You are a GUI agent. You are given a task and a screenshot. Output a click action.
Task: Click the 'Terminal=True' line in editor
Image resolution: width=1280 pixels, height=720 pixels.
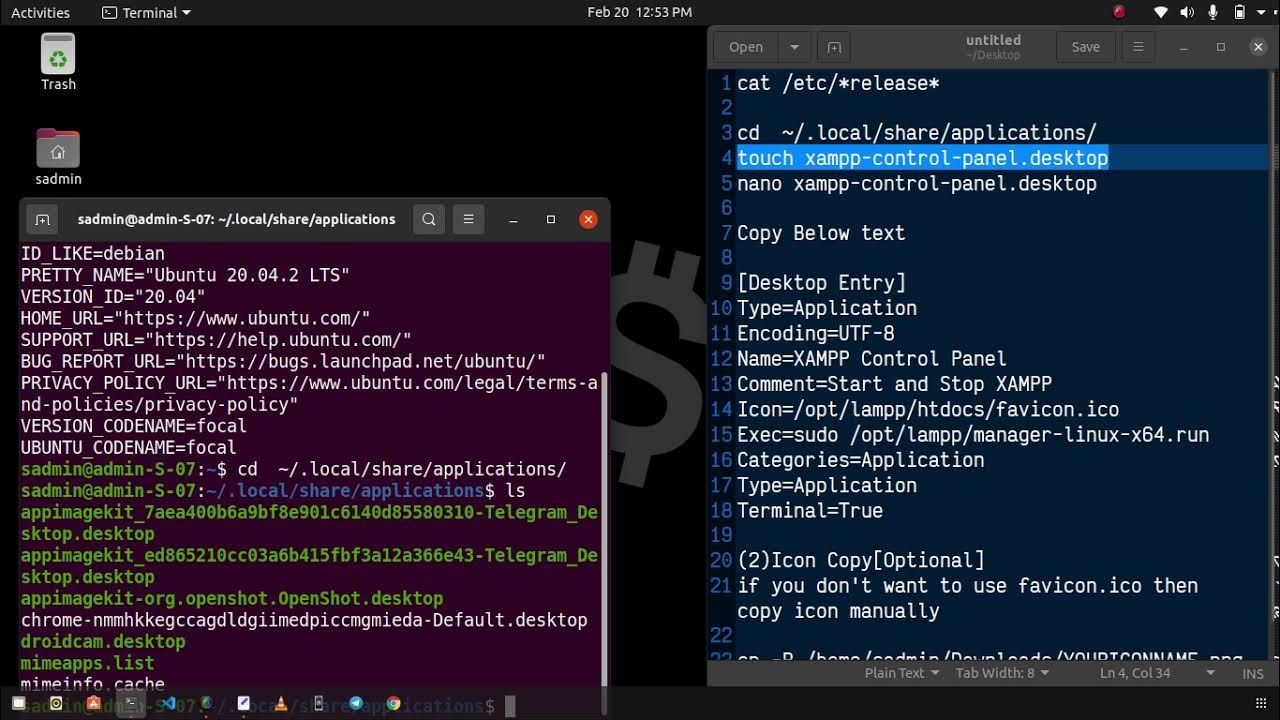pyautogui.click(x=810, y=510)
